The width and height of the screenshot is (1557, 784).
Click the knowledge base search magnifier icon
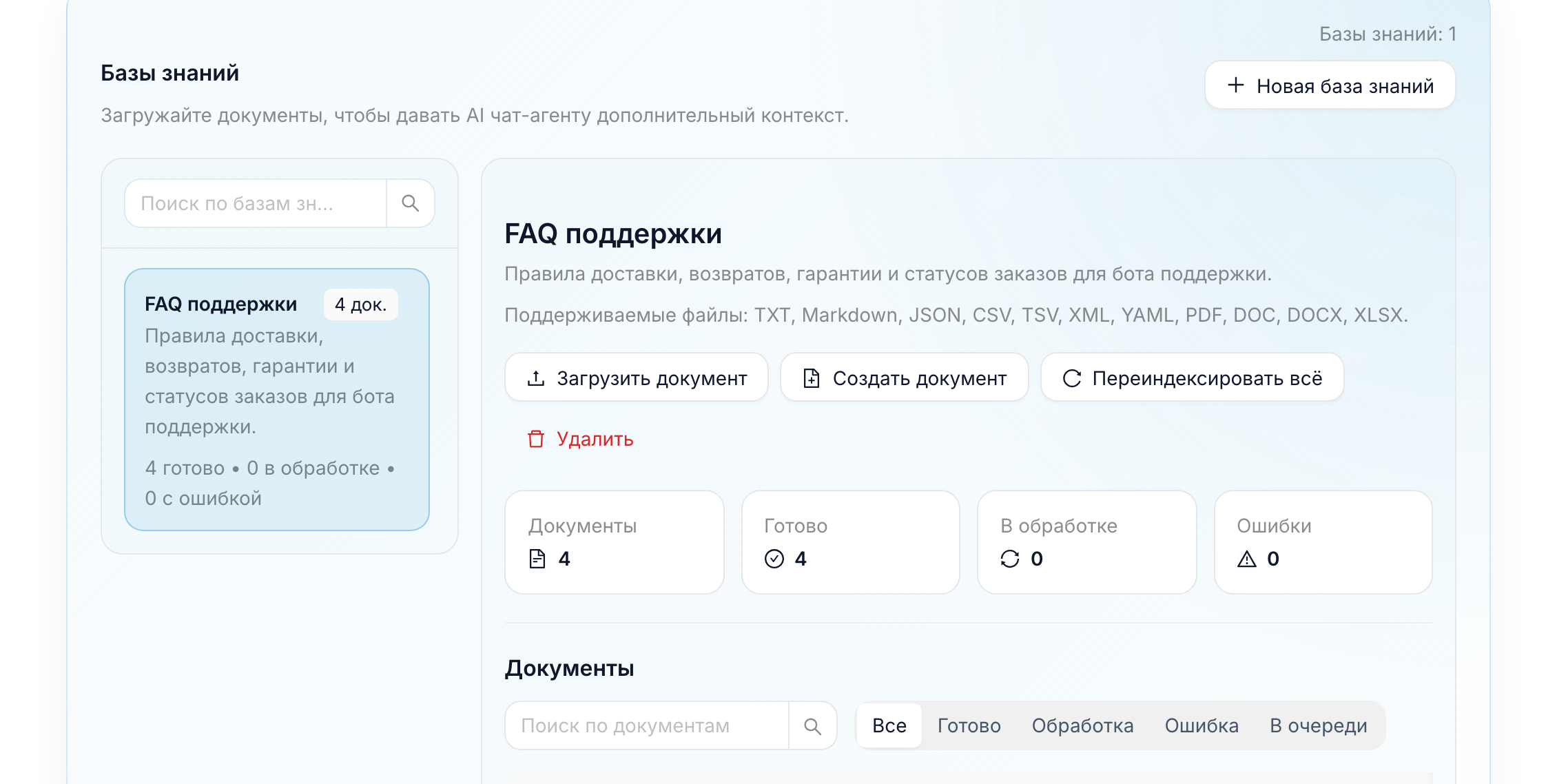[x=411, y=203]
